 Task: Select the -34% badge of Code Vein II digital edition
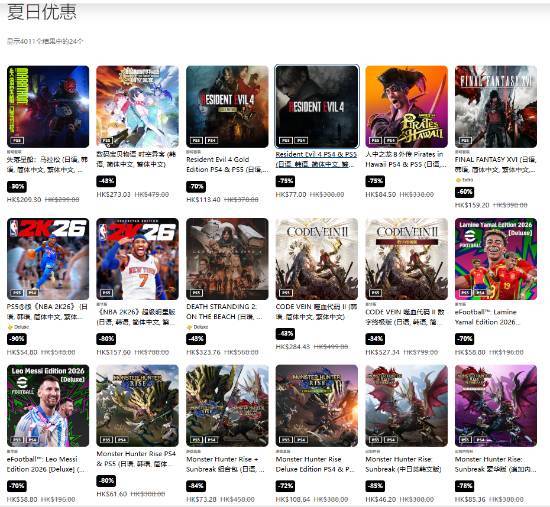(x=375, y=339)
